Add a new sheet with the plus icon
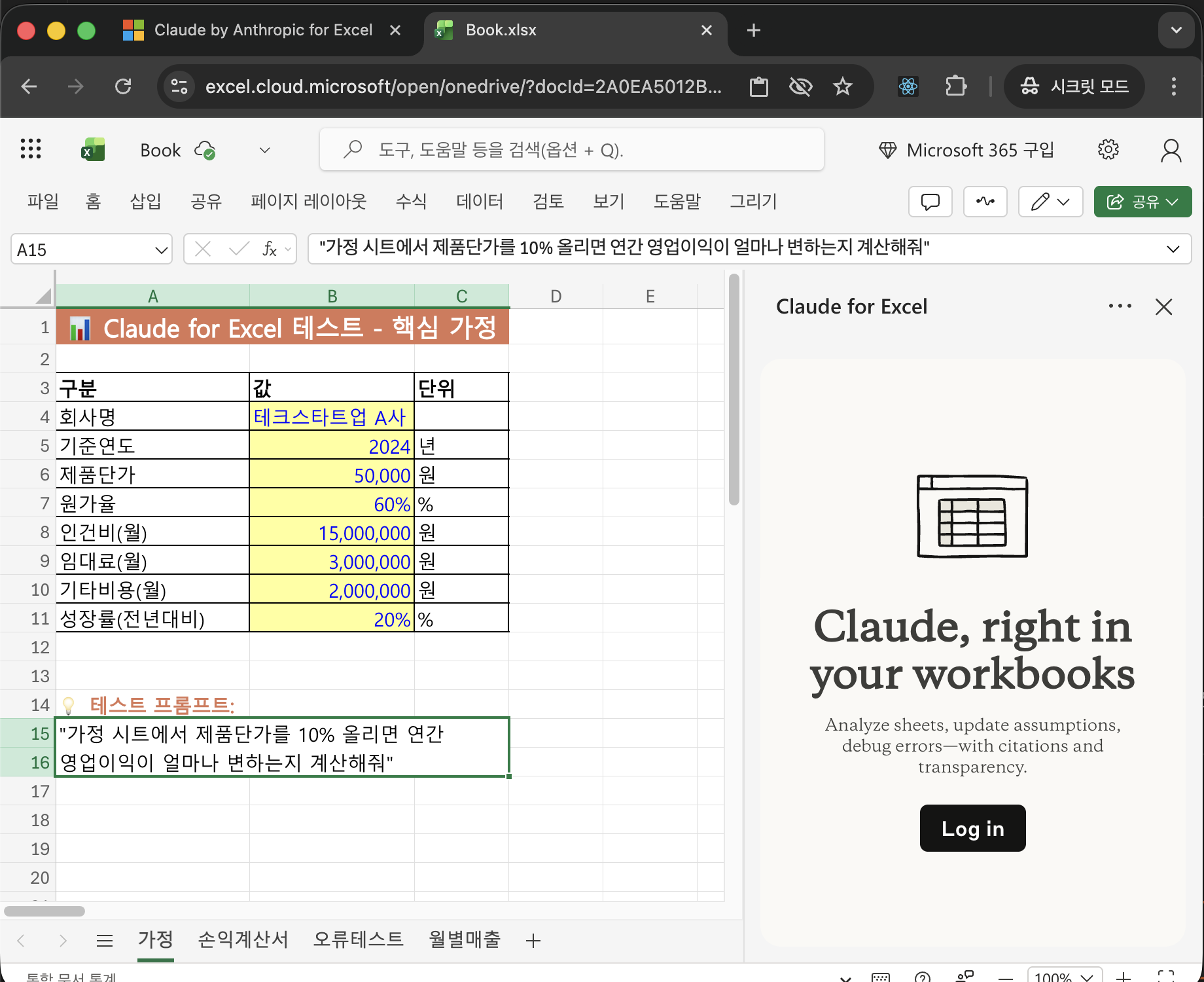This screenshot has height=982, width=1204. click(x=533, y=941)
